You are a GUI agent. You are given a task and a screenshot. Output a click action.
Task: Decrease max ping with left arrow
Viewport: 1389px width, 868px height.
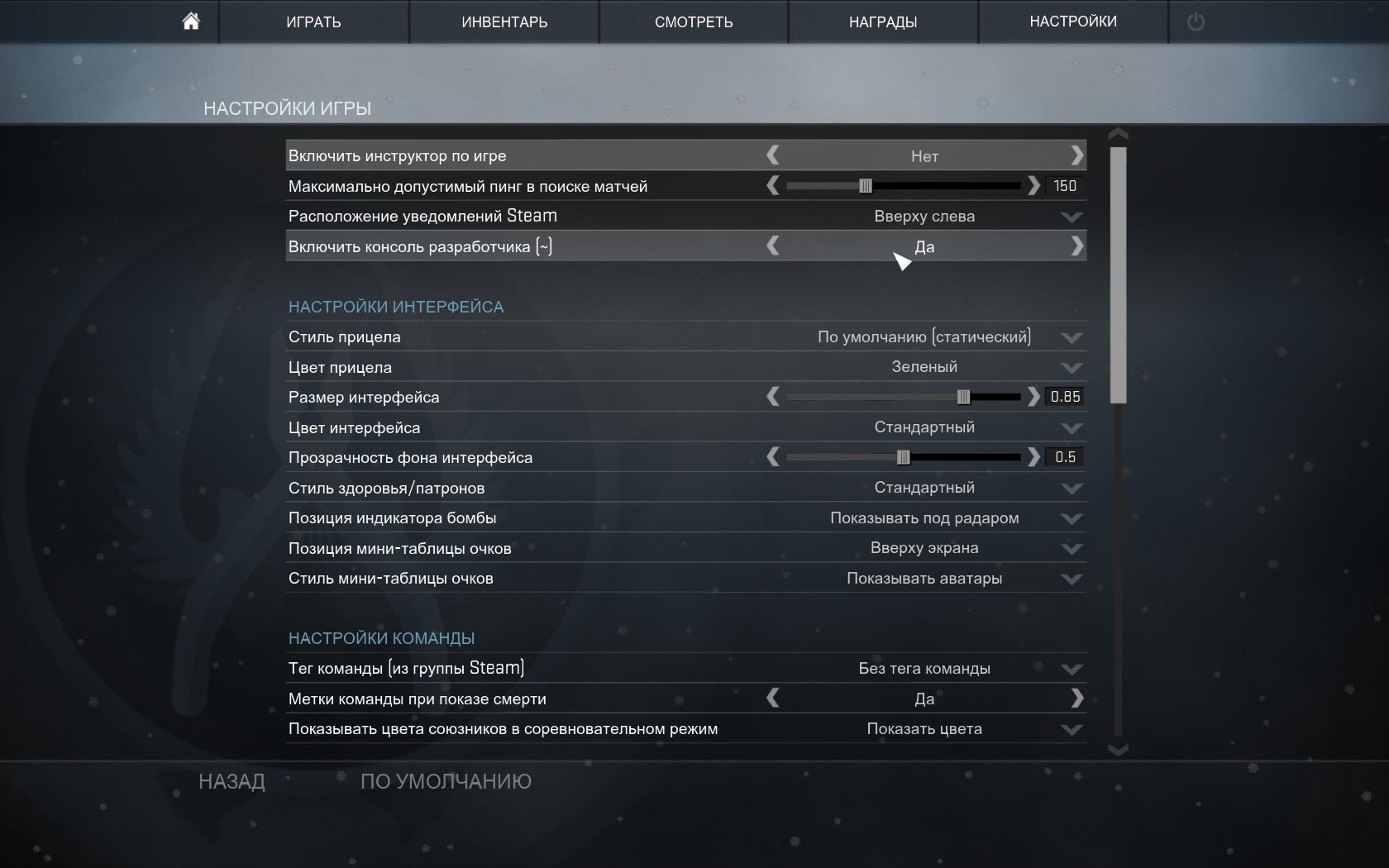point(773,186)
